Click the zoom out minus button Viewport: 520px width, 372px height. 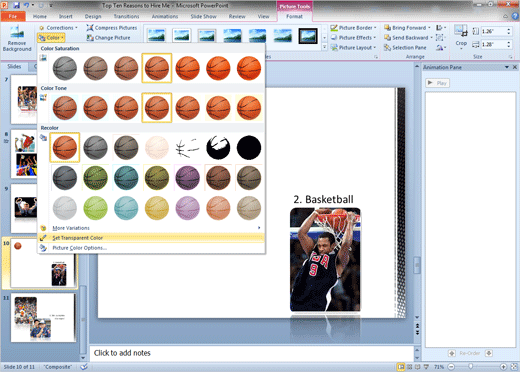pos(451,367)
